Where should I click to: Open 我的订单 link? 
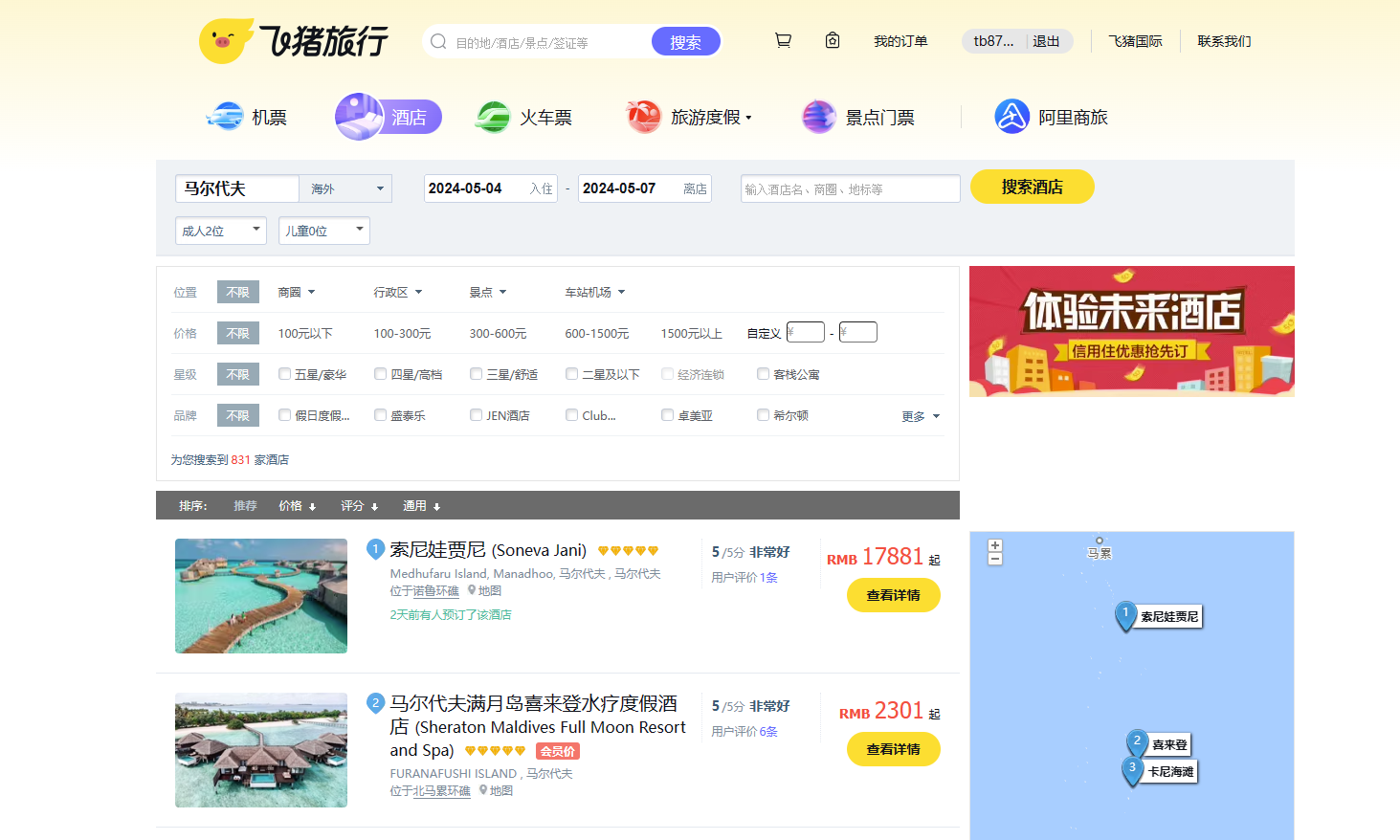[x=900, y=41]
